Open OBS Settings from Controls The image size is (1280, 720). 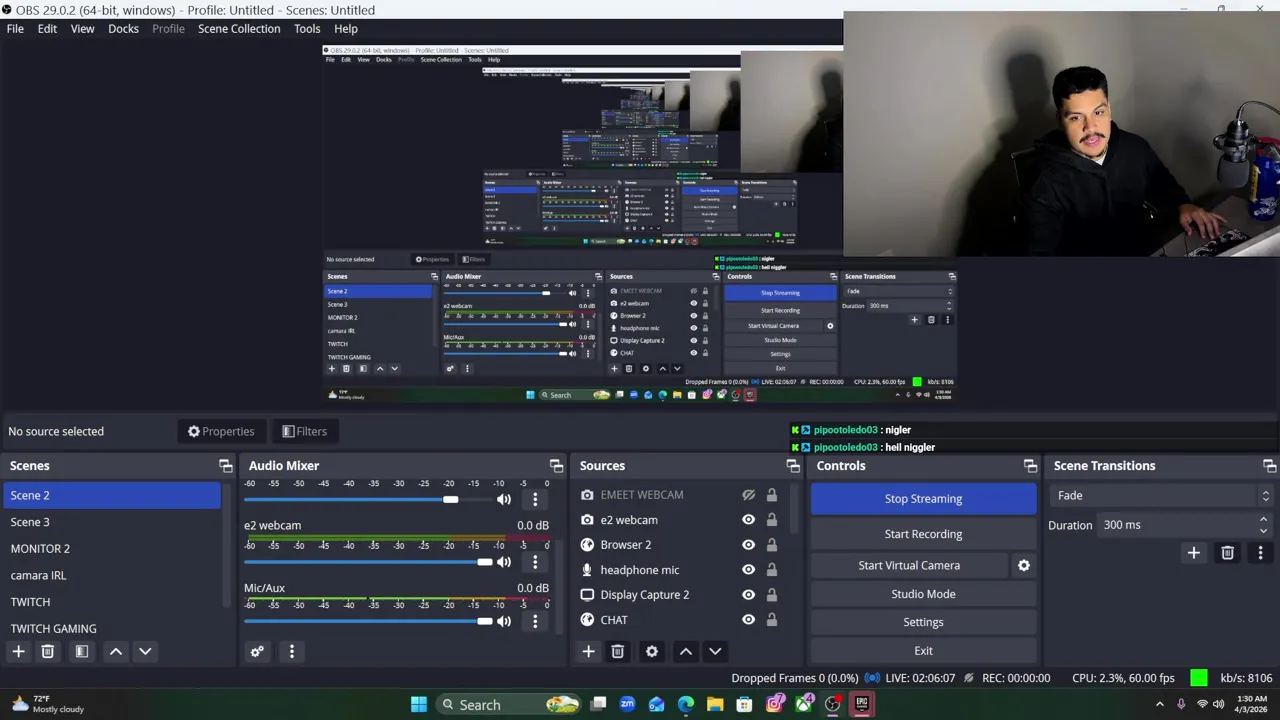pos(923,622)
